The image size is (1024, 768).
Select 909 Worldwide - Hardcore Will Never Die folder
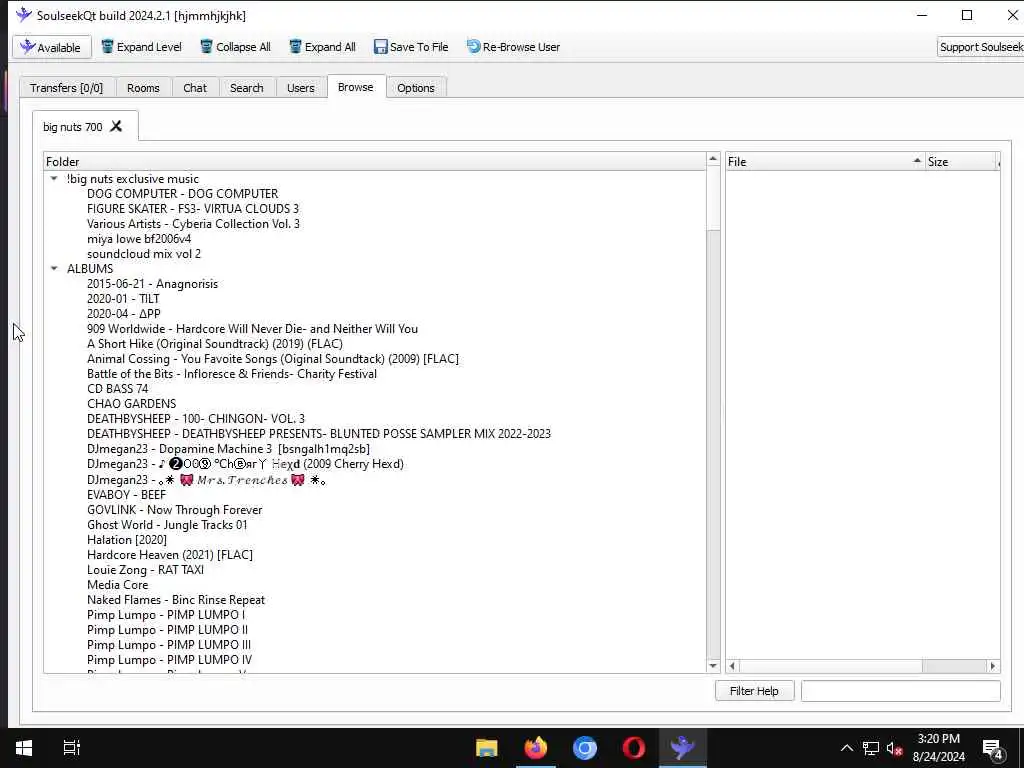coord(252,329)
